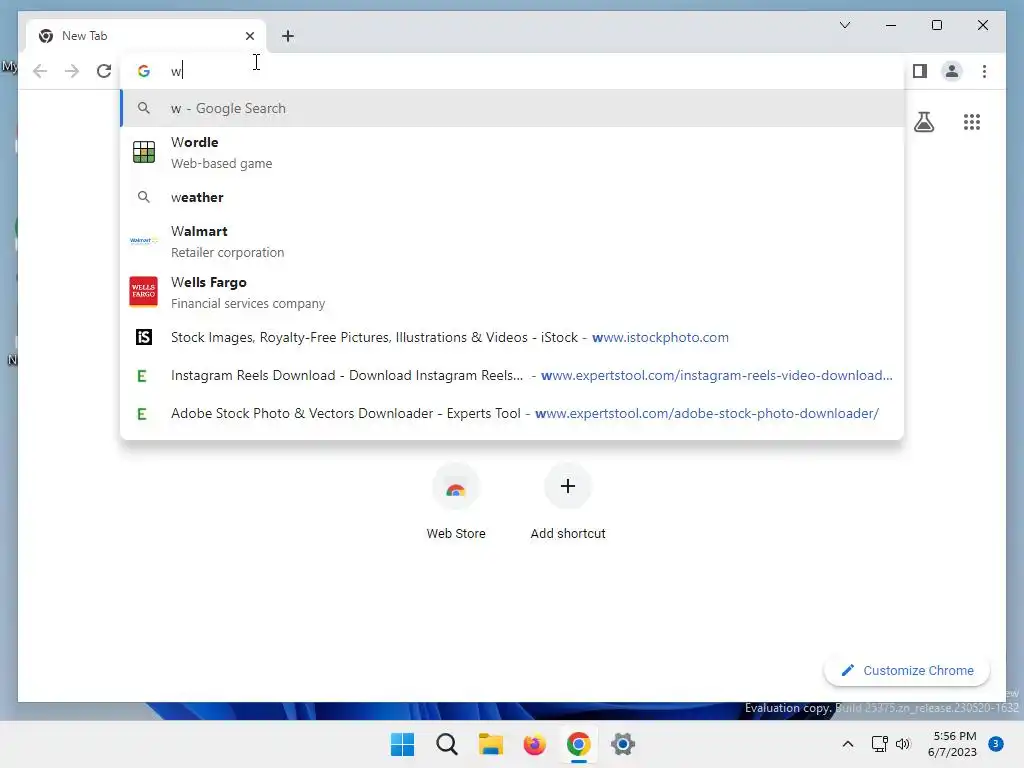Open taskbar Search

coord(447,744)
